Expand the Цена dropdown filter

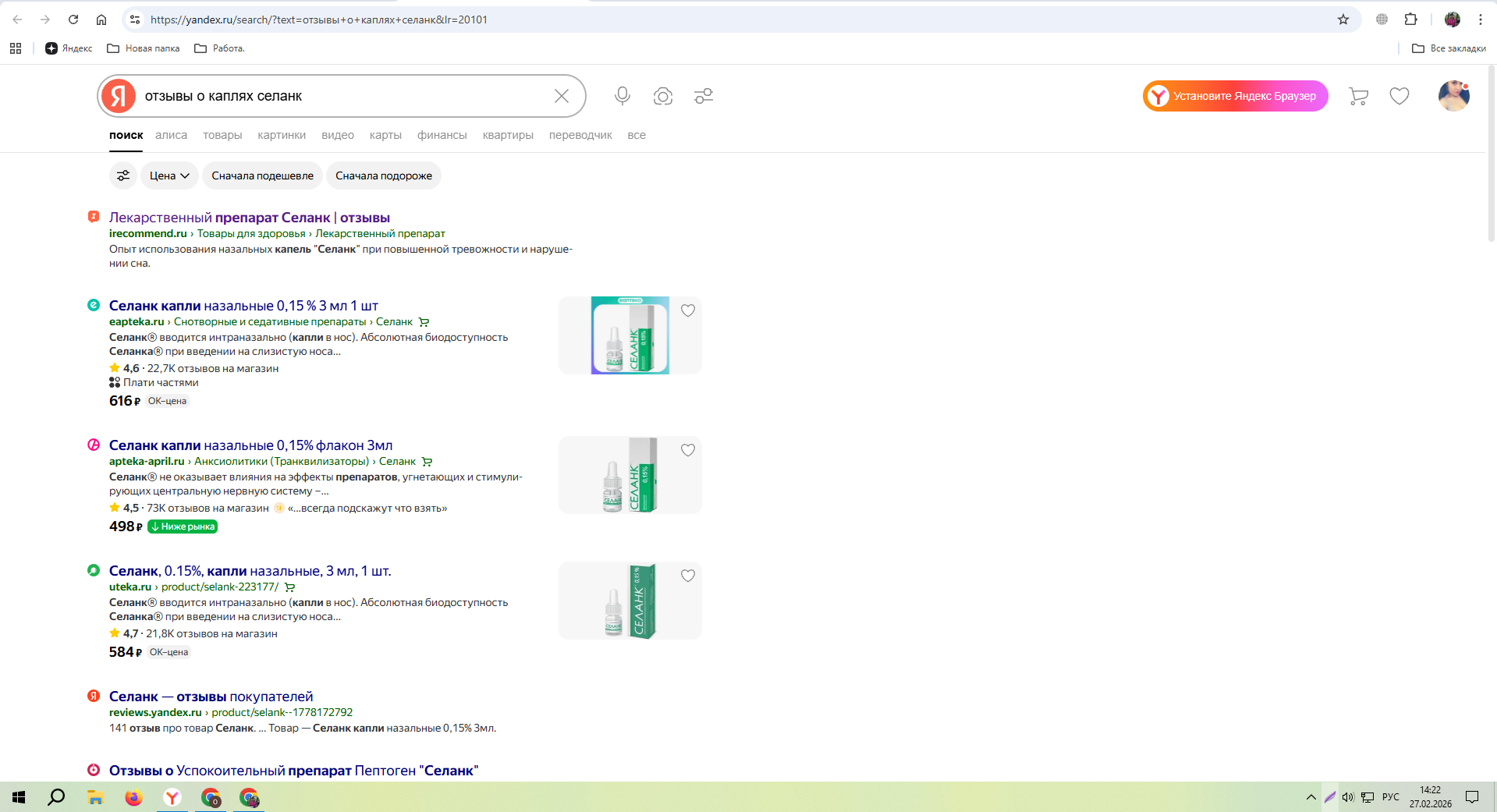169,176
